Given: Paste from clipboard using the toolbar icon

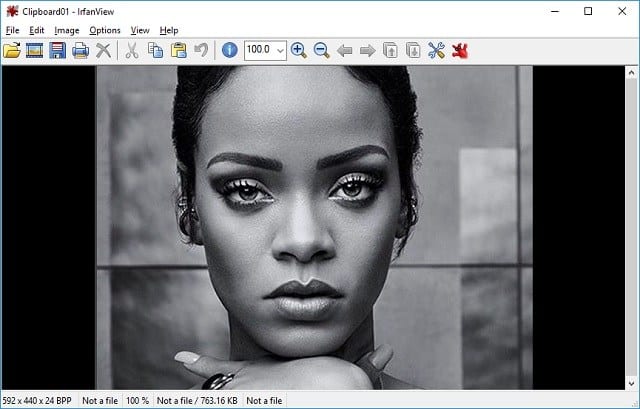Looking at the screenshot, I should click(x=178, y=50).
